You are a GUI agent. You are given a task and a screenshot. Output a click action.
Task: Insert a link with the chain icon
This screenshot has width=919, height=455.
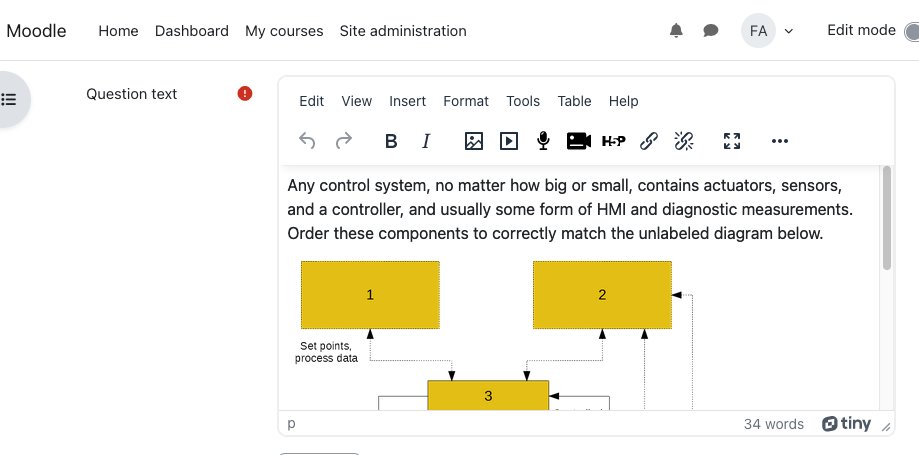[648, 141]
